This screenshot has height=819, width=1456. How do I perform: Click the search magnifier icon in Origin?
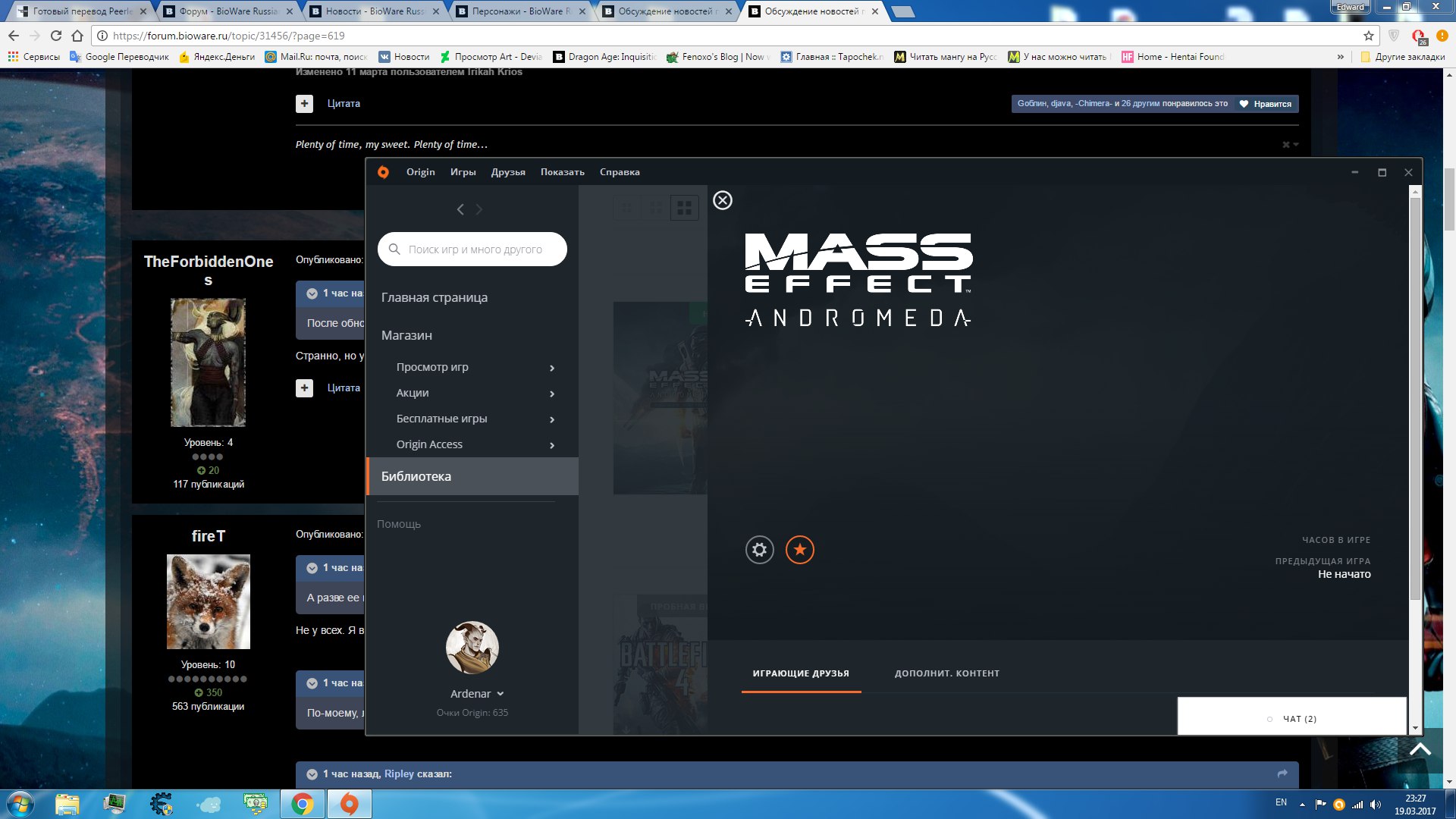[394, 249]
